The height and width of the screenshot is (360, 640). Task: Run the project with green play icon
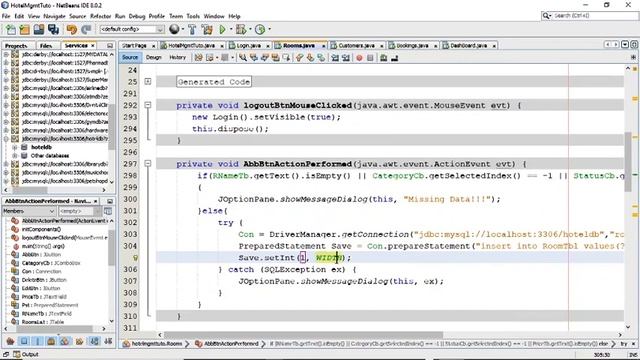pyautogui.click(x=222, y=29)
